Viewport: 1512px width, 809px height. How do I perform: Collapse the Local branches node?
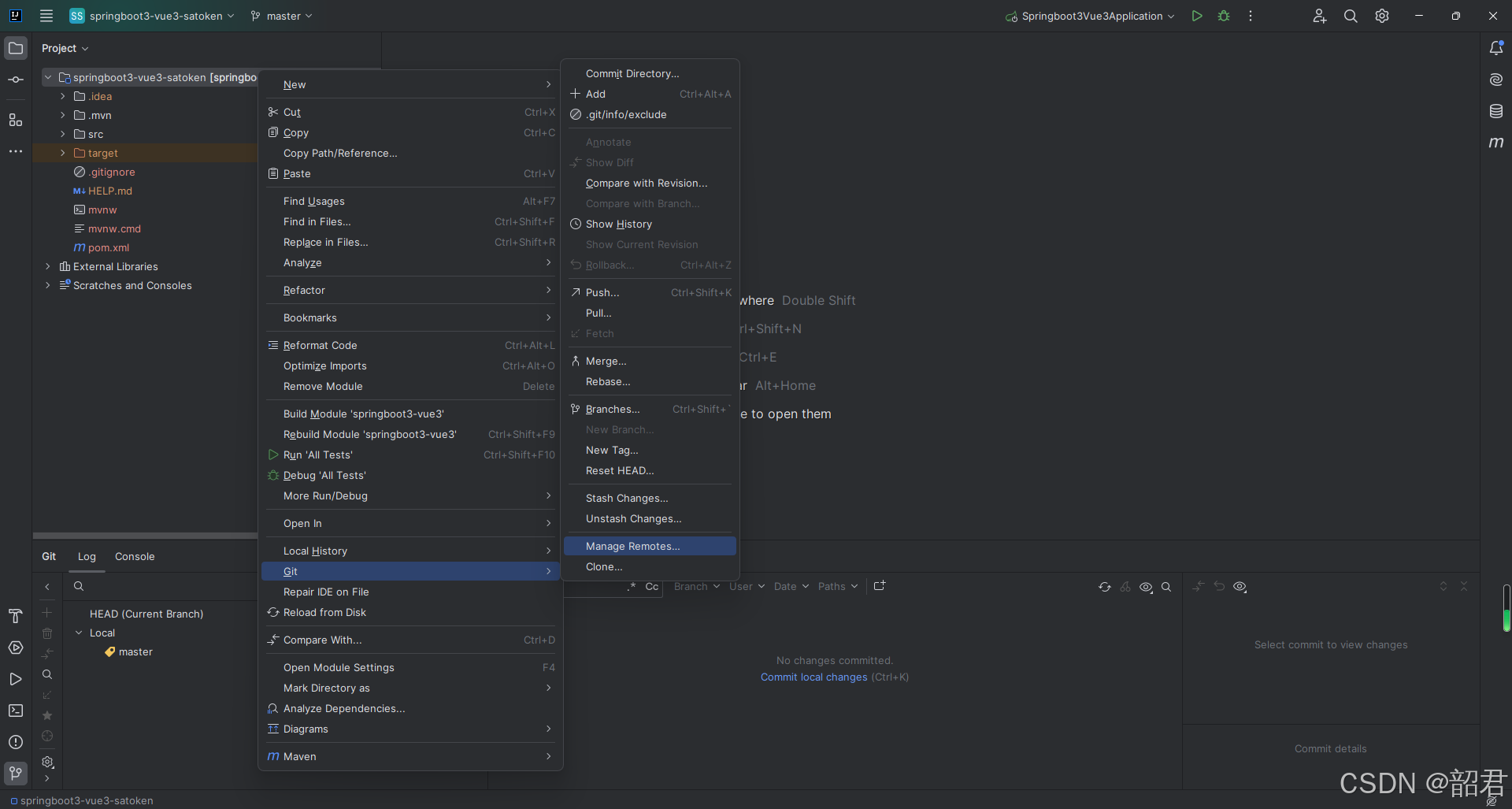coord(79,633)
